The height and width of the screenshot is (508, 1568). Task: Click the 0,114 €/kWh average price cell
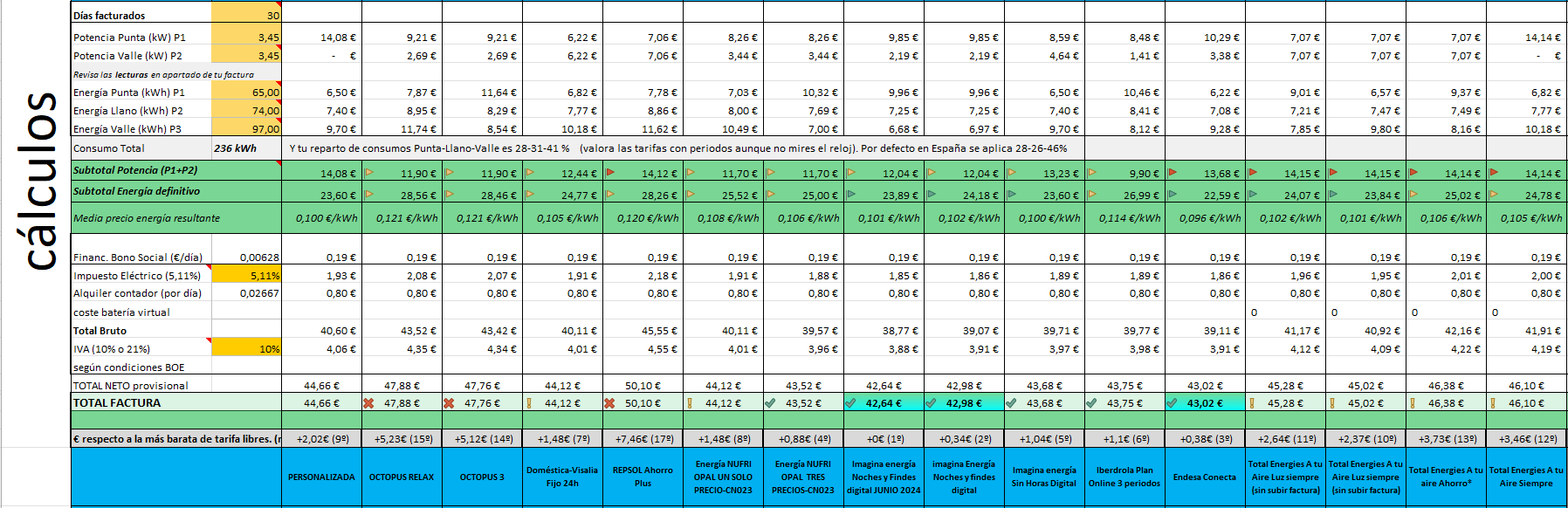point(1124,217)
